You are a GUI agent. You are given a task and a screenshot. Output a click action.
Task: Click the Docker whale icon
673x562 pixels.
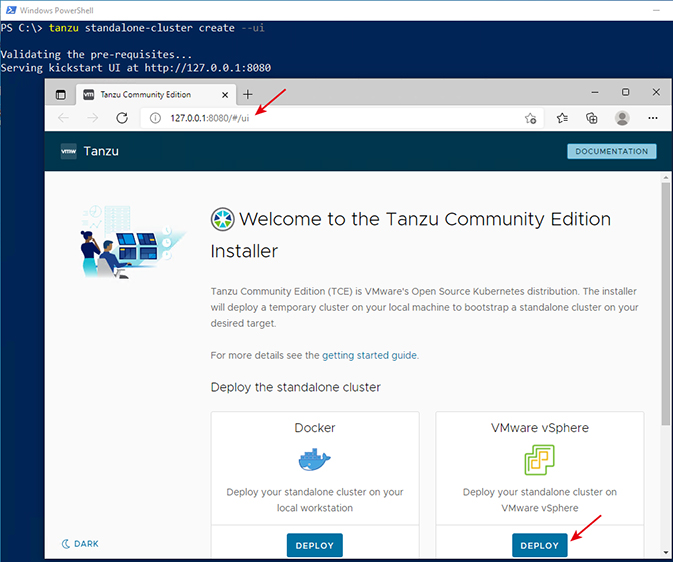click(x=315, y=460)
